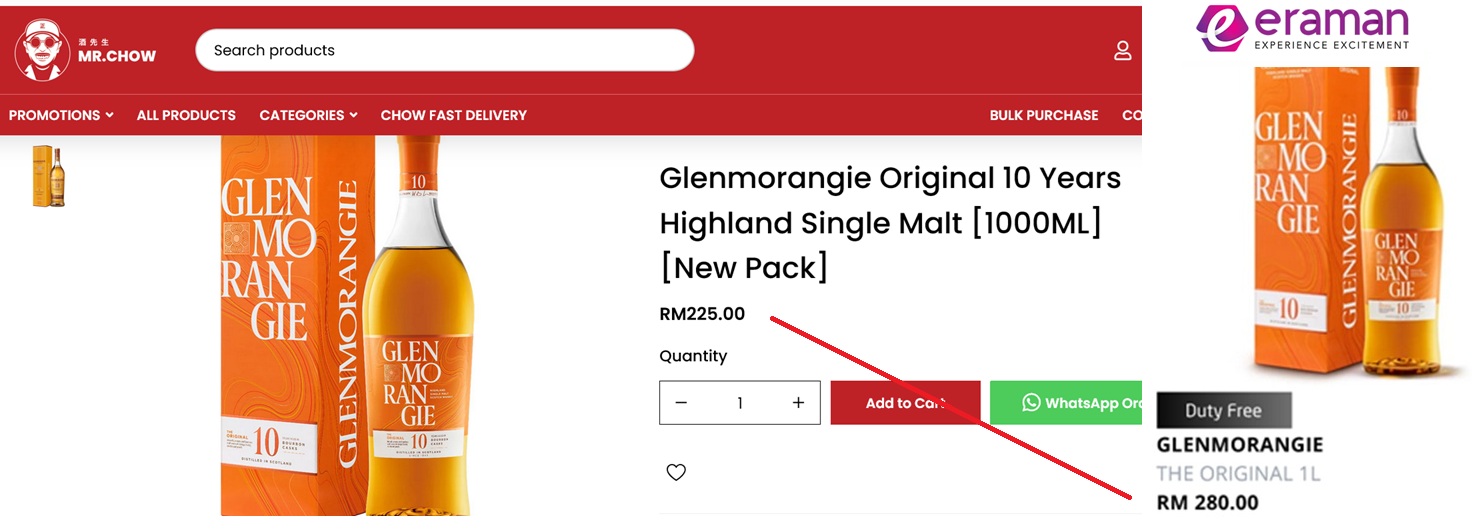The height and width of the screenshot is (531, 1472).
Task: Increase quantity with the plus button
Action: pyautogui.click(x=798, y=403)
